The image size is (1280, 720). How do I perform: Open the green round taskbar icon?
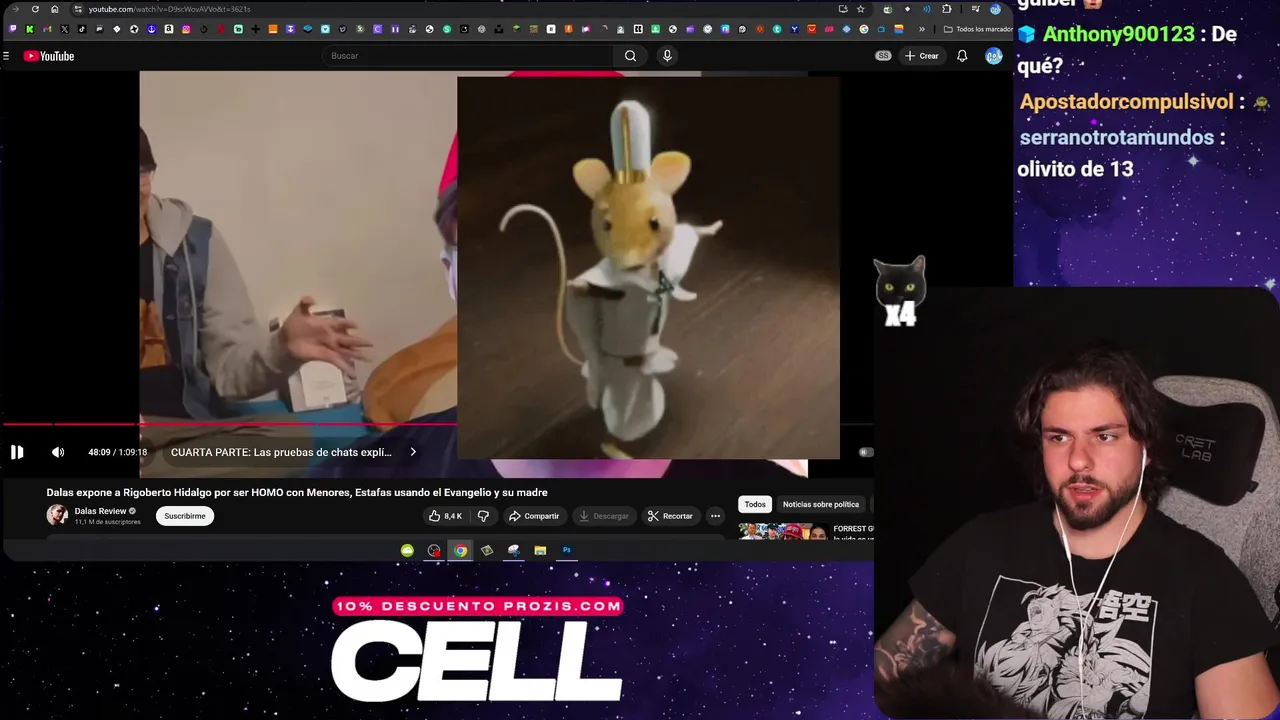click(x=407, y=550)
